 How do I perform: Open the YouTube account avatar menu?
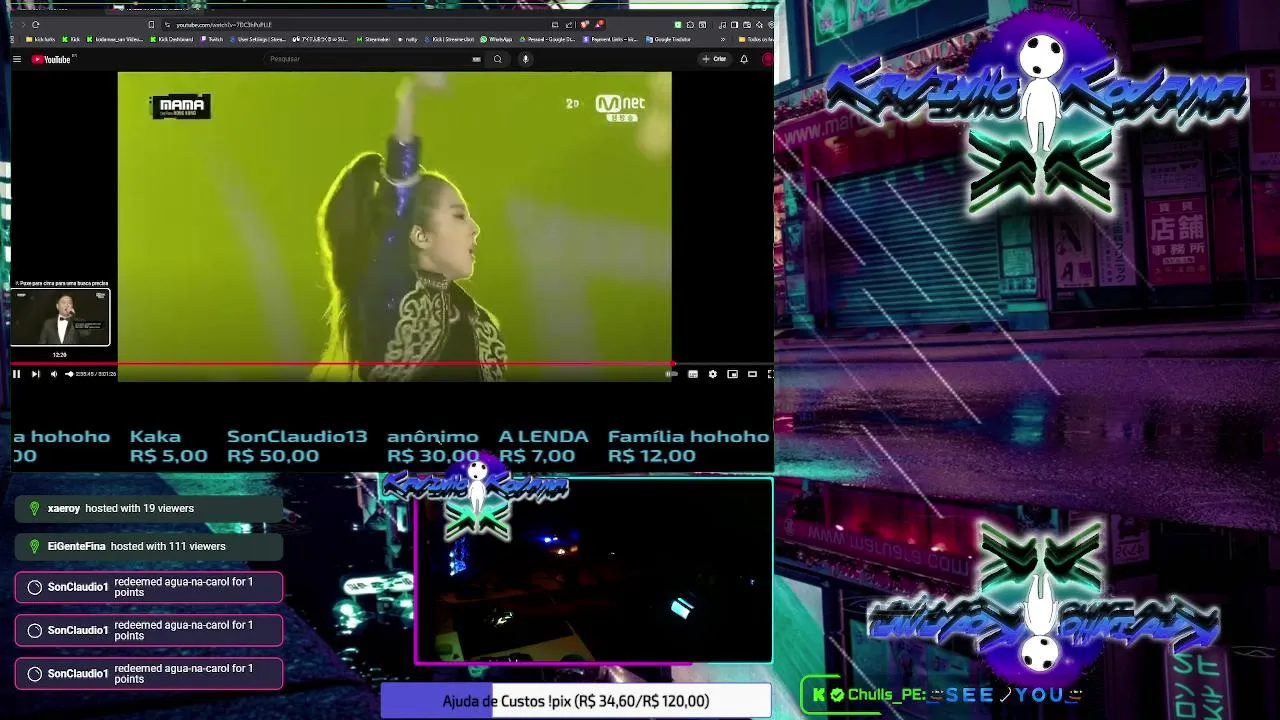pyautogui.click(x=768, y=59)
